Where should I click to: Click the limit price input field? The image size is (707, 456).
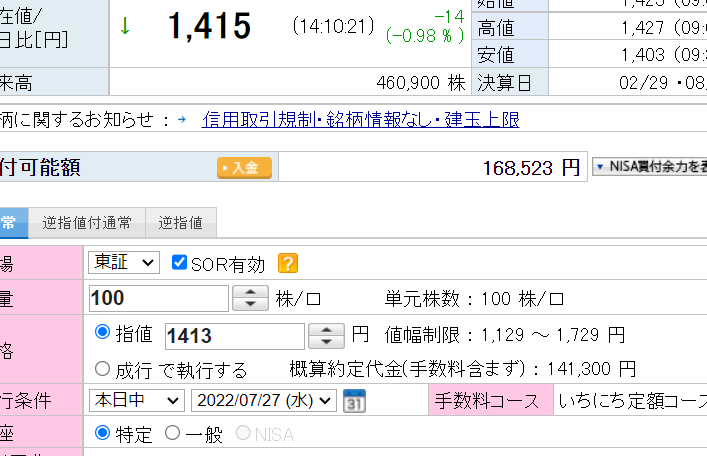click(x=234, y=336)
